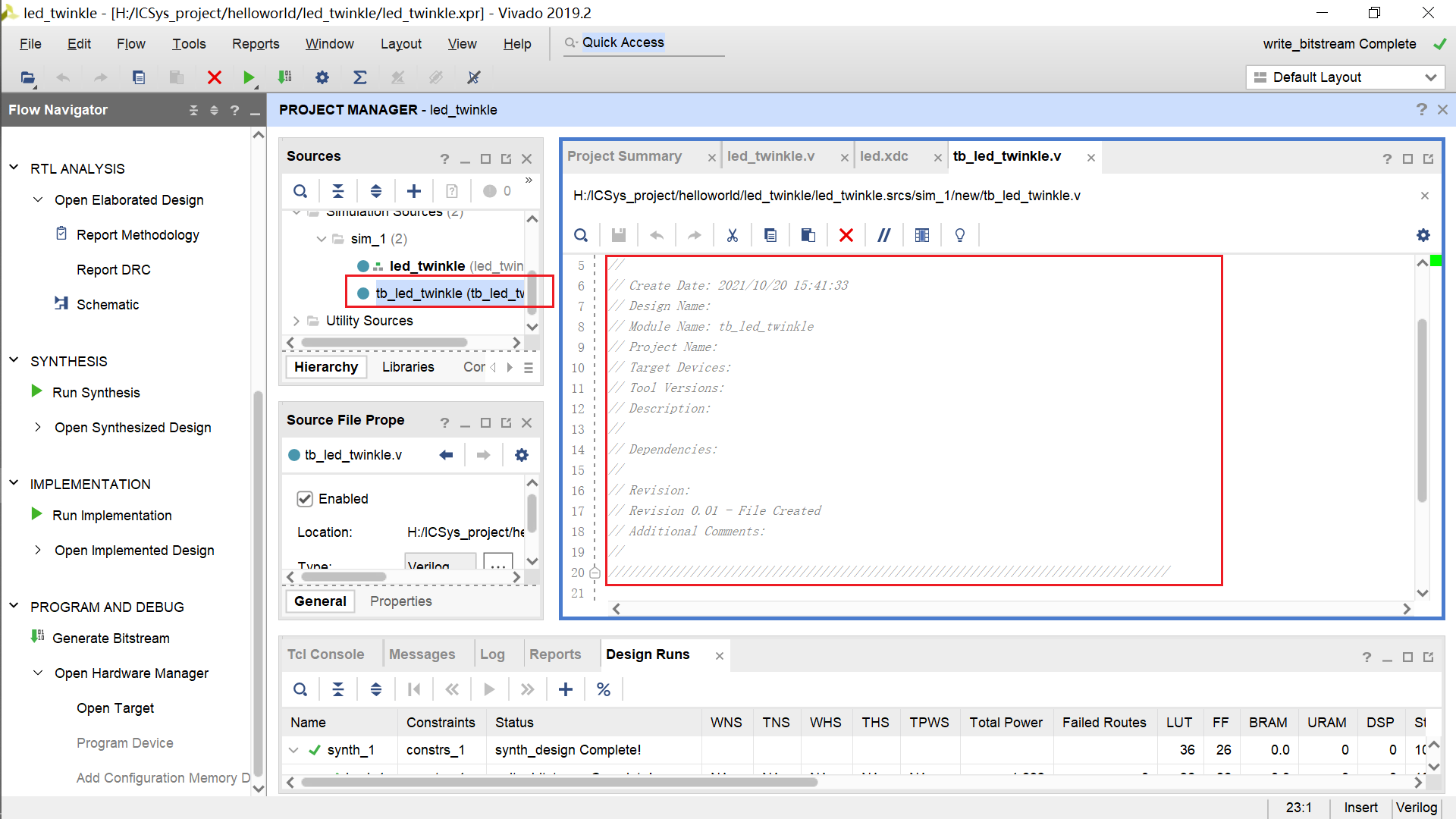This screenshot has width=1456, height=819.
Task: Switch to the Tcl Console tab
Action: pos(325,654)
